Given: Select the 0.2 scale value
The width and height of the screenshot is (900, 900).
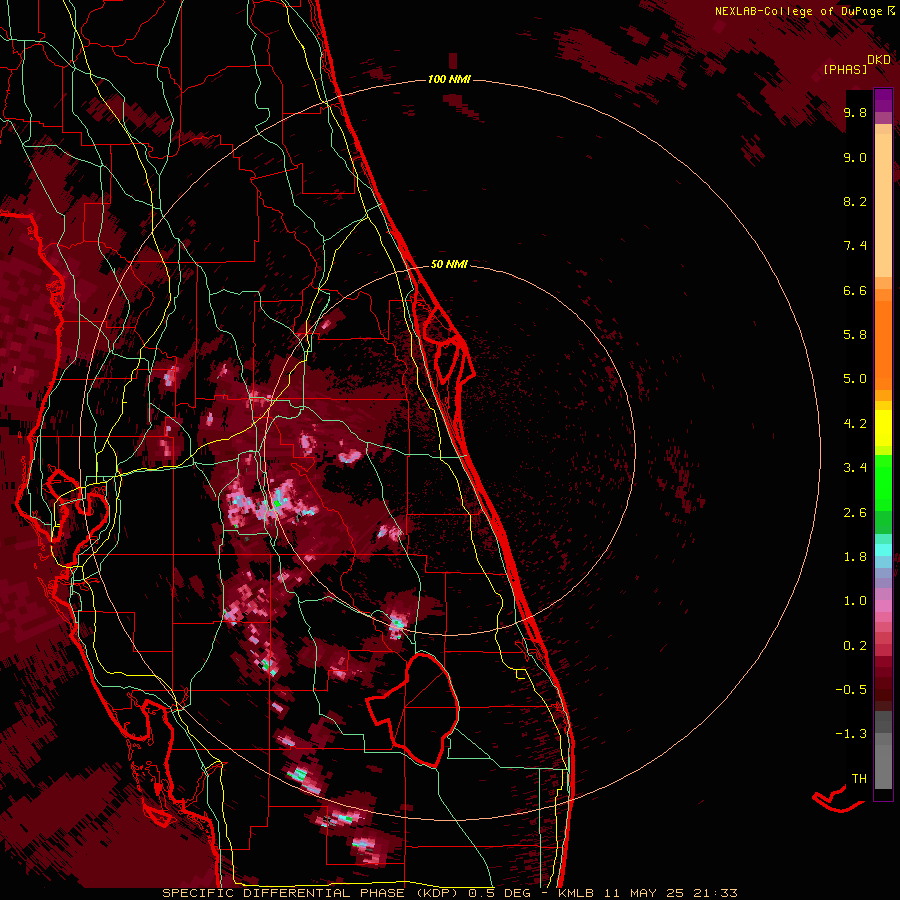Looking at the screenshot, I should (855, 646).
